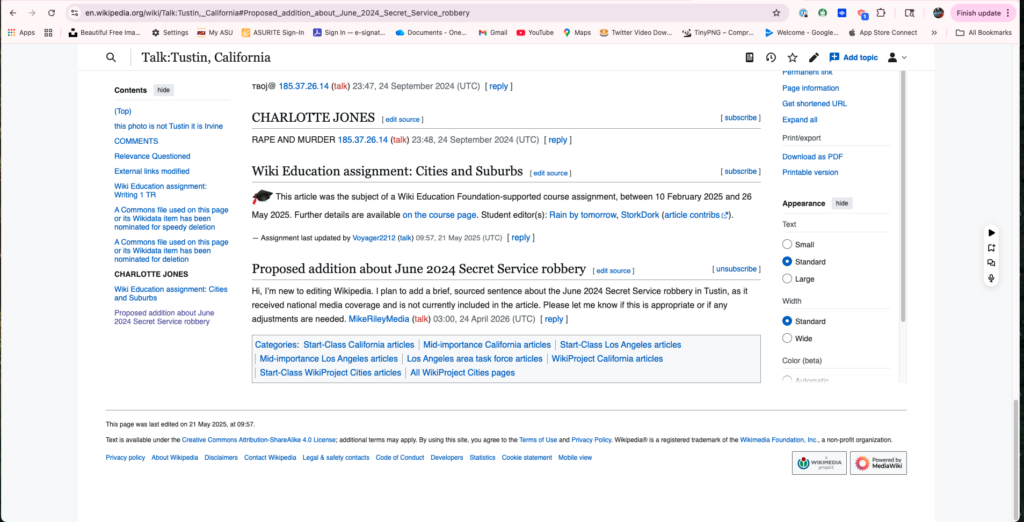Open the course page link
Image resolution: width=1024 pixels, height=522 pixels.
[x=440, y=214]
